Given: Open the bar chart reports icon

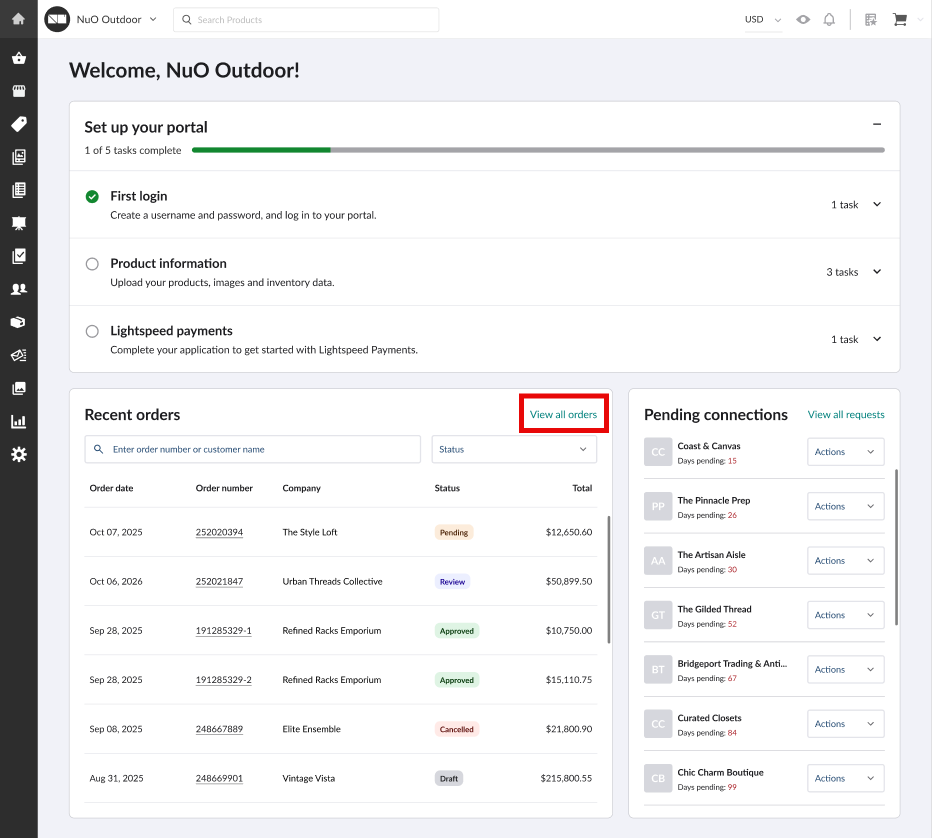Looking at the screenshot, I should point(18,421).
